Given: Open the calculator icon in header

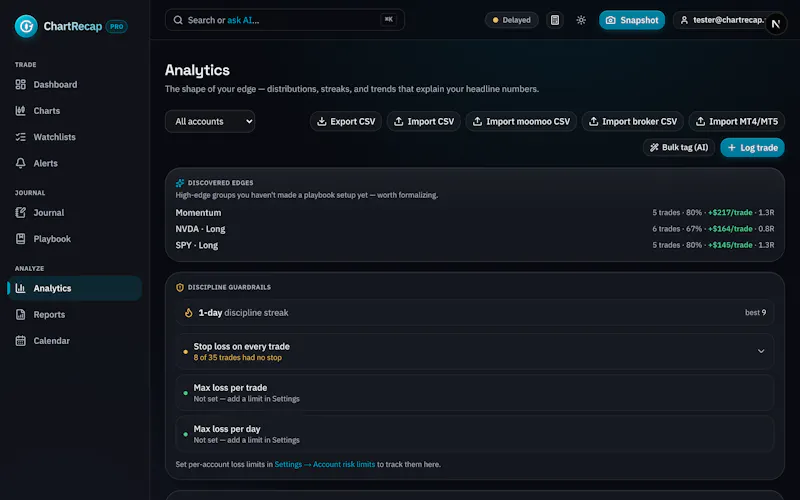Looking at the screenshot, I should coord(555,20).
